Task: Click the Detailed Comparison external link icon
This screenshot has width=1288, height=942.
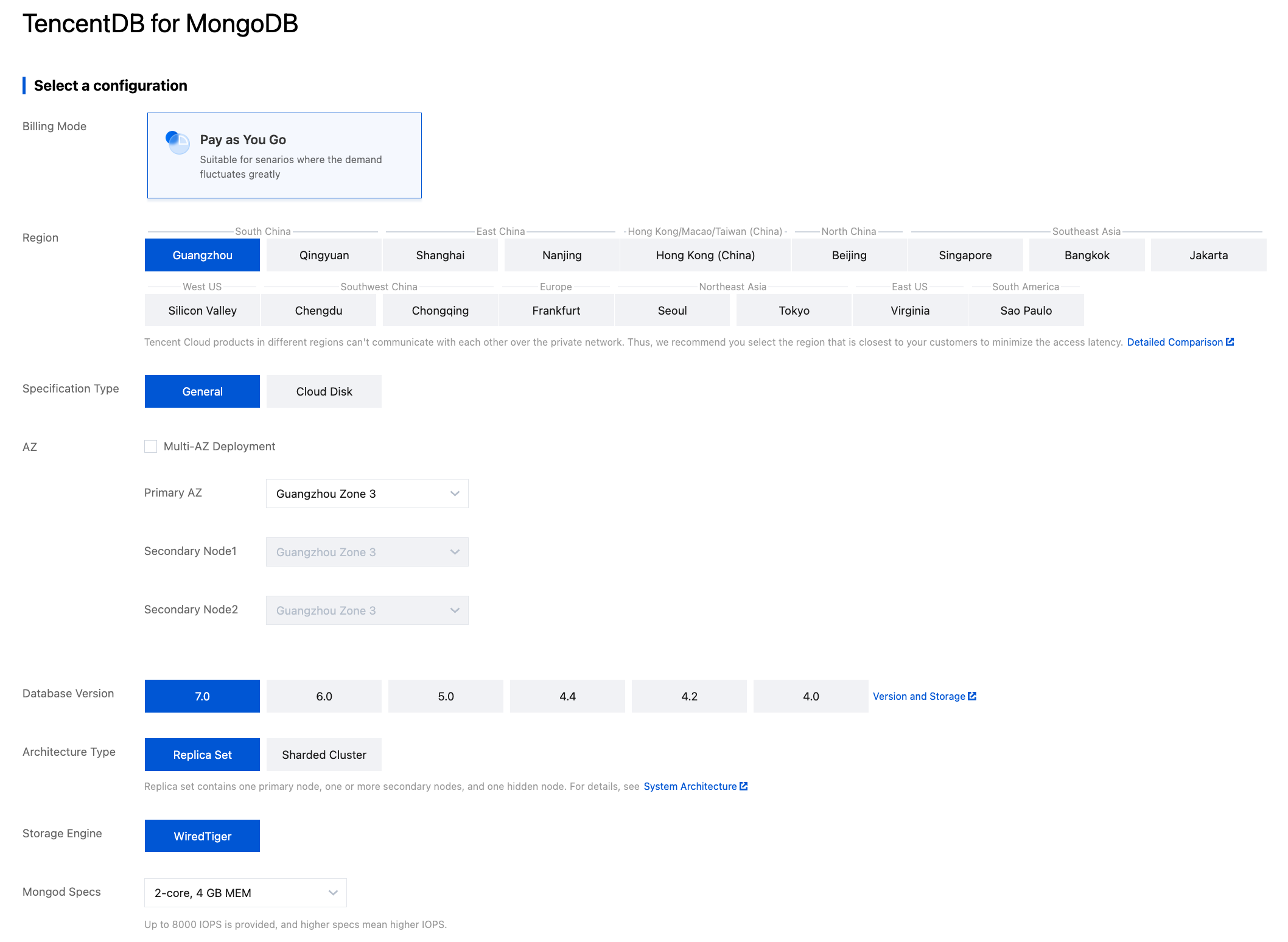Action: click(x=1230, y=342)
